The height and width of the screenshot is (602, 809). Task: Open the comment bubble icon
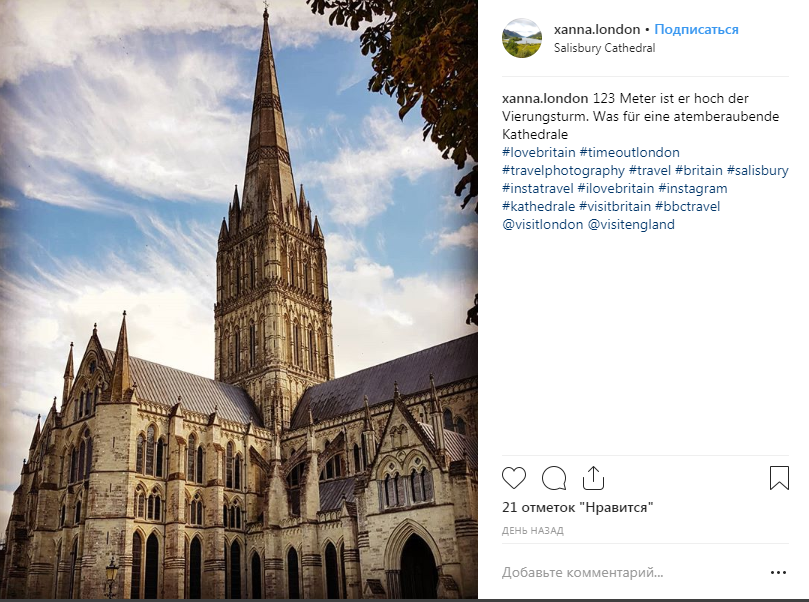pyautogui.click(x=554, y=478)
